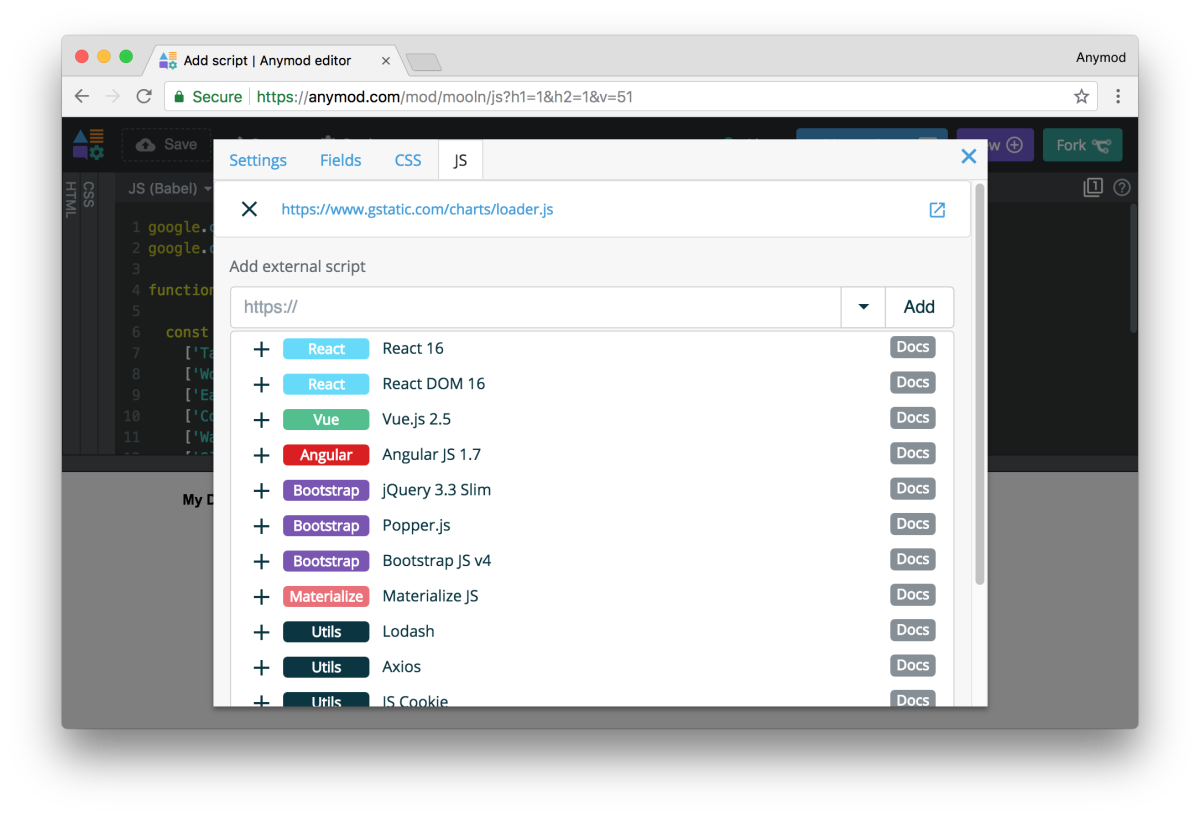
Task: Open Docs for React 16
Action: pos(913,347)
